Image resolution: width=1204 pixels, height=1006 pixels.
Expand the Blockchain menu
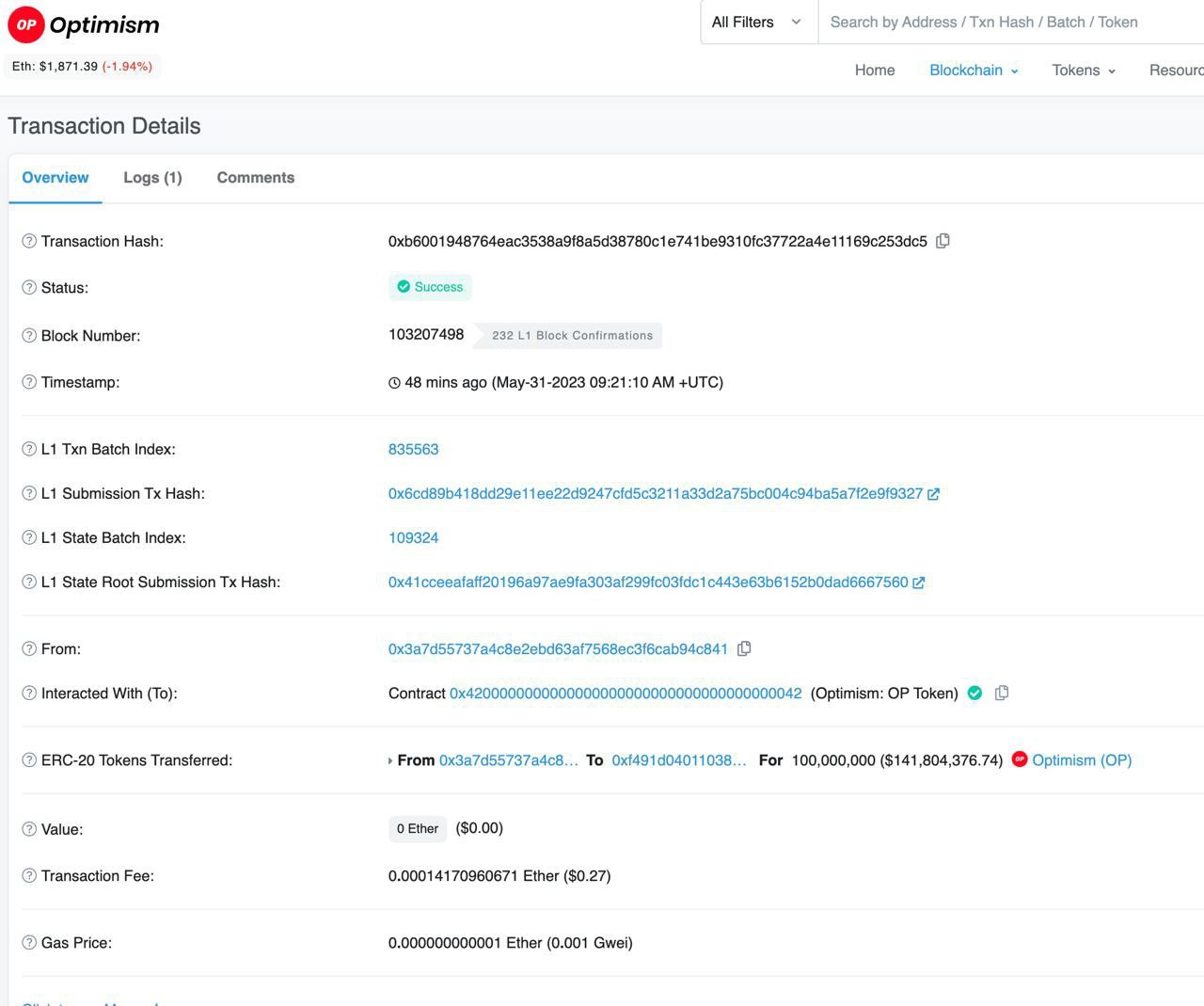click(x=974, y=70)
